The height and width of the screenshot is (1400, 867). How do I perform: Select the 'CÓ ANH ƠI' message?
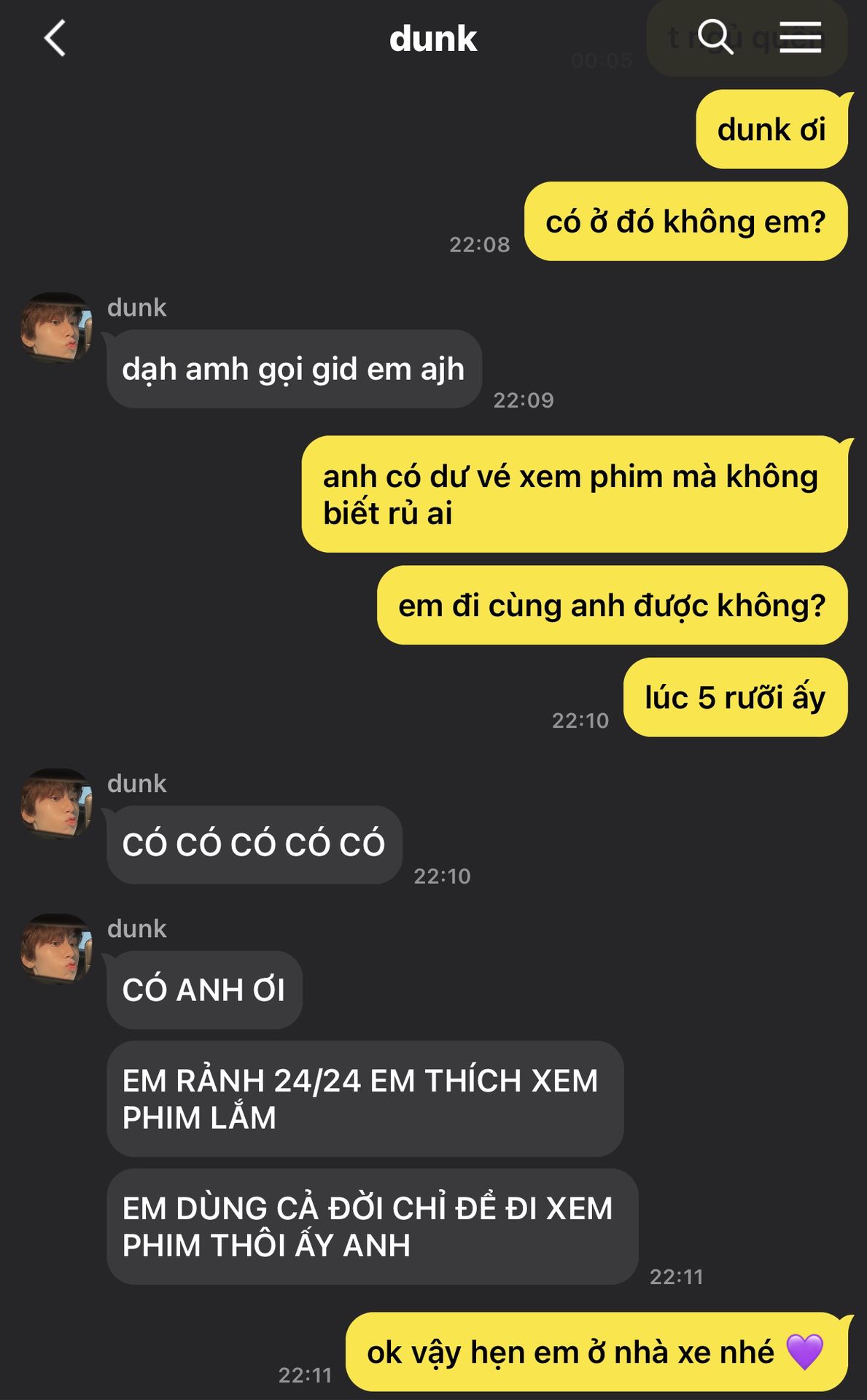[204, 989]
